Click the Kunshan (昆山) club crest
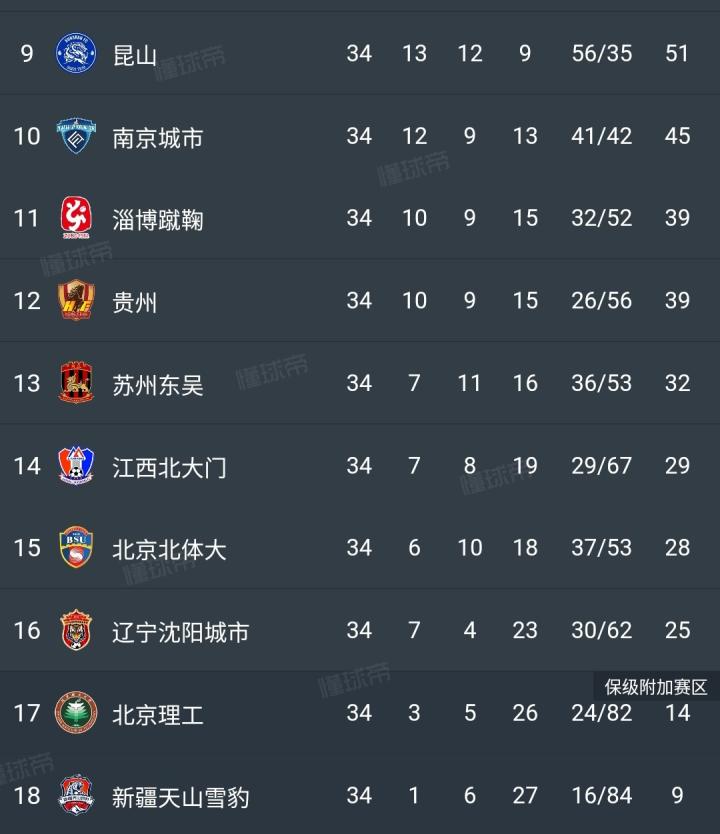The width and height of the screenshot is (720, 834). click(76, 53)
